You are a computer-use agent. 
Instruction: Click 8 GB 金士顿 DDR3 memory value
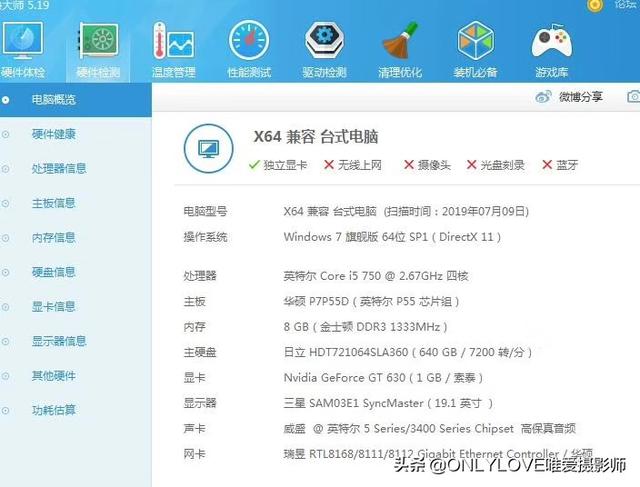366,327
